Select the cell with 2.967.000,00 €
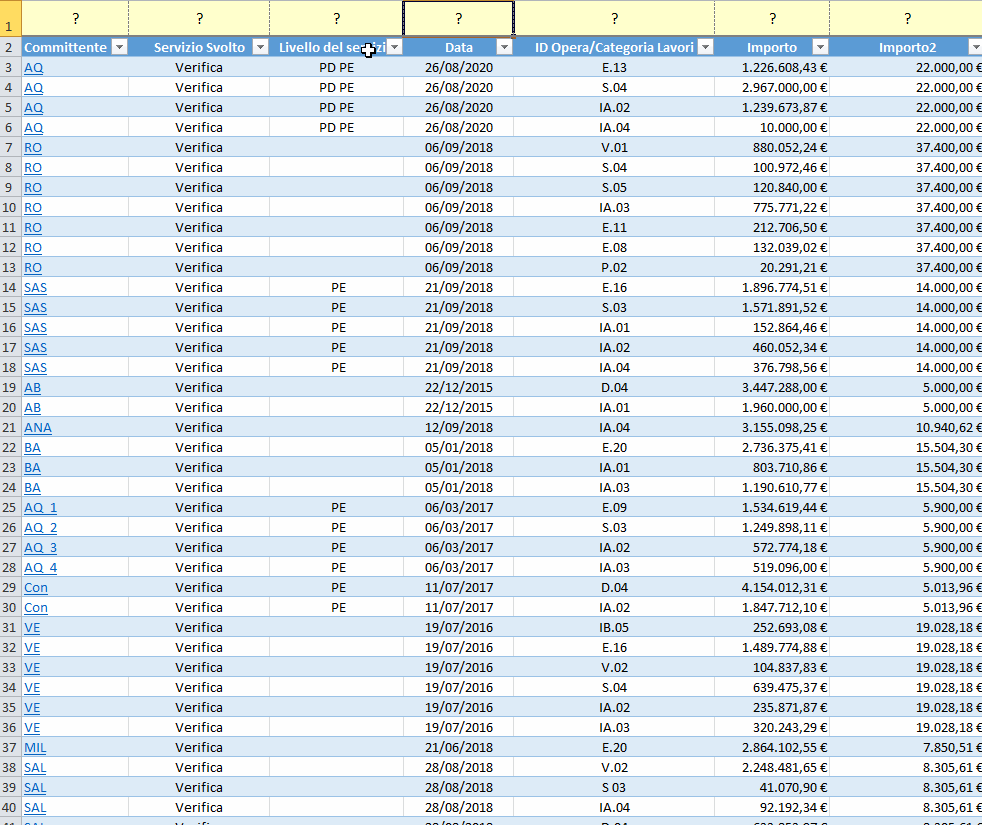982x825 pixels. click(772, 88)
